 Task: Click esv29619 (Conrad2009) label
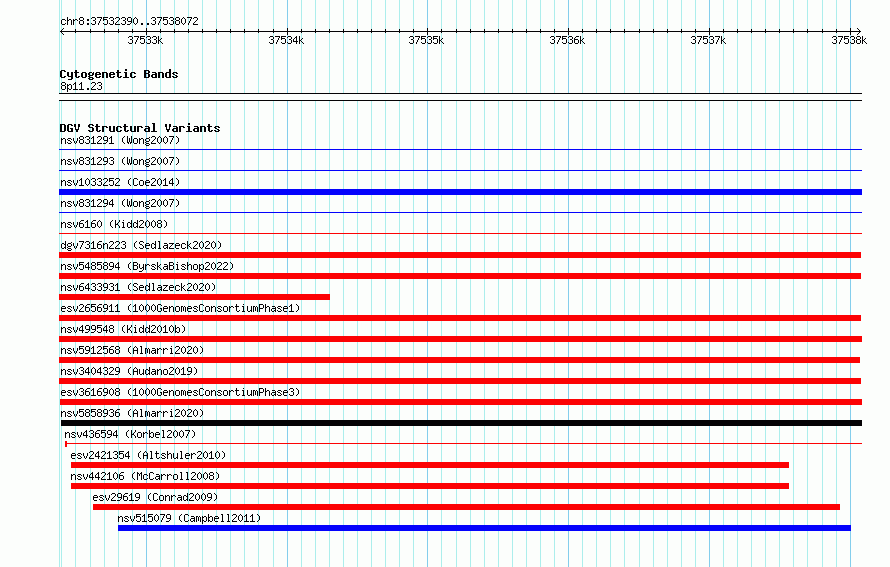coord(155,497)
